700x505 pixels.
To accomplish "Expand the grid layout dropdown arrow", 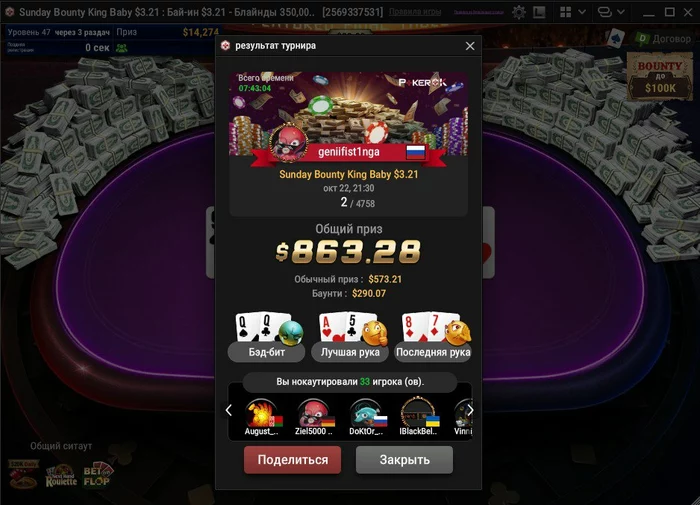I will (x=582, y=12).
